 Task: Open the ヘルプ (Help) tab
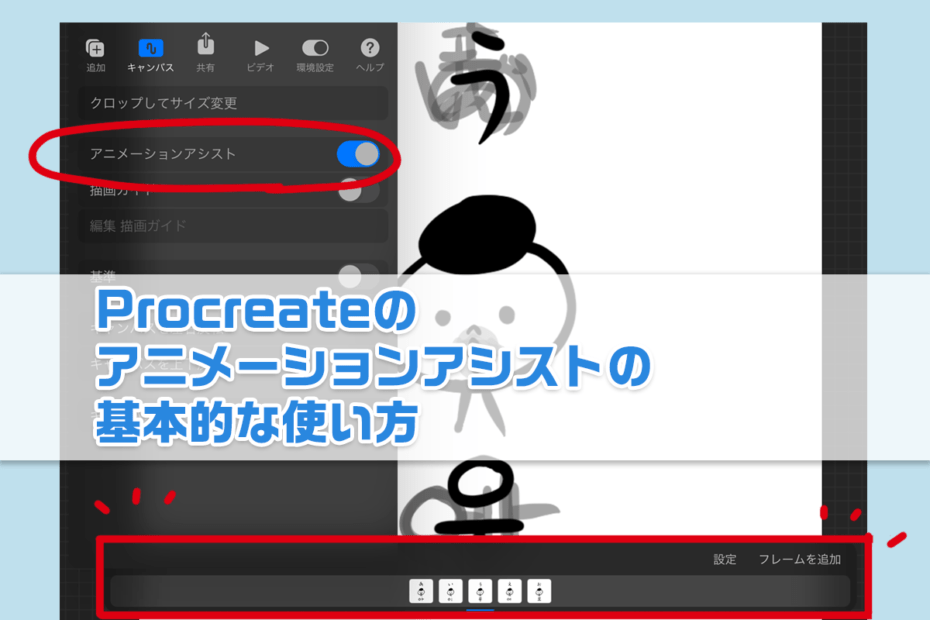(x=370, y=55)
